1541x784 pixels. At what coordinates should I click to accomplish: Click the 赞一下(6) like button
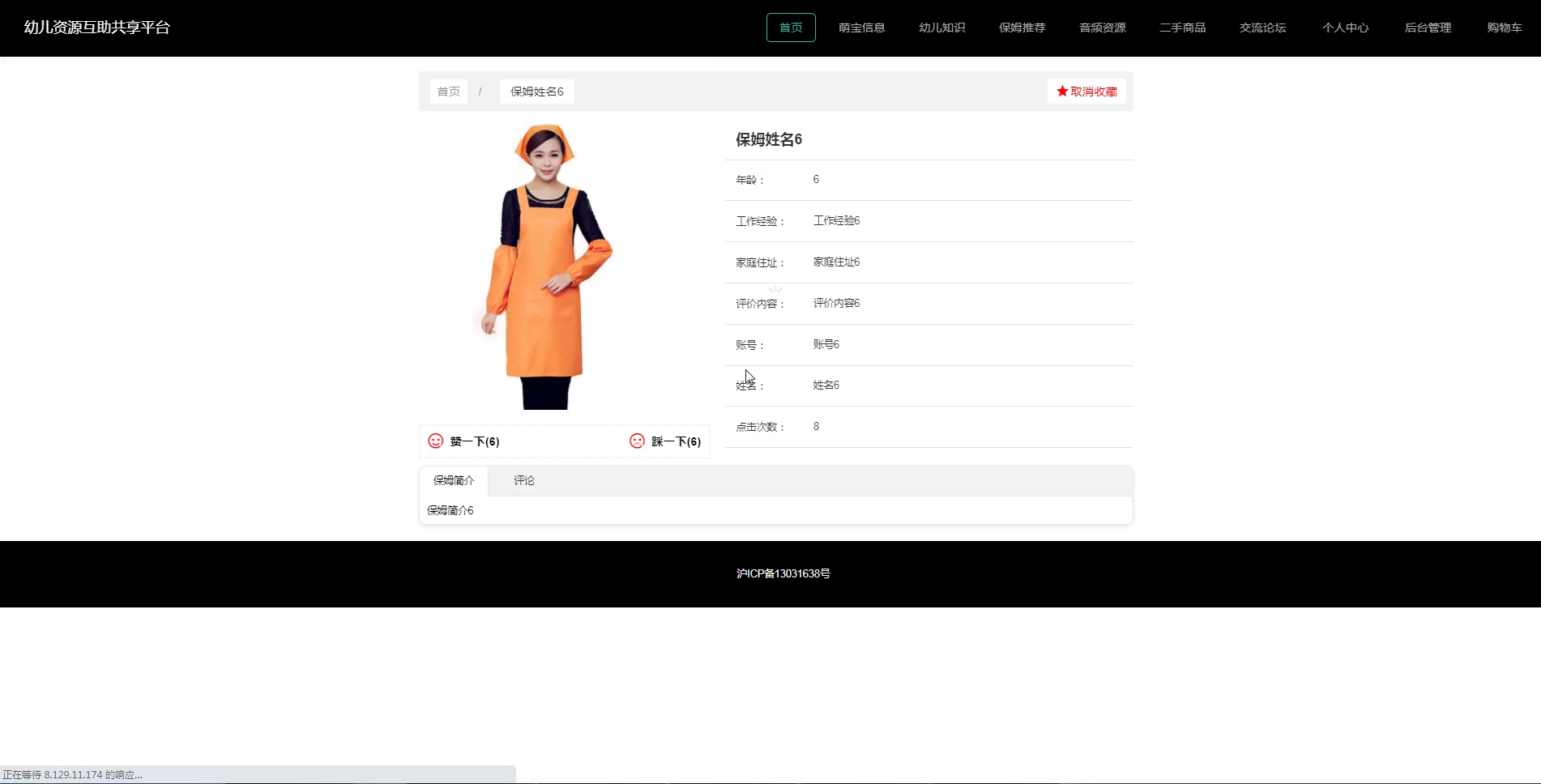(x=464, y=441)
